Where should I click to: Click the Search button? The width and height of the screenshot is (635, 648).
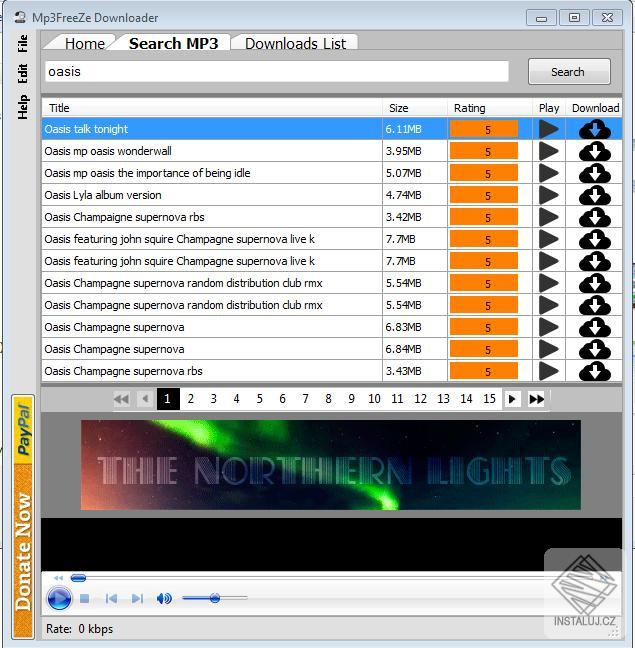[569, 71]
